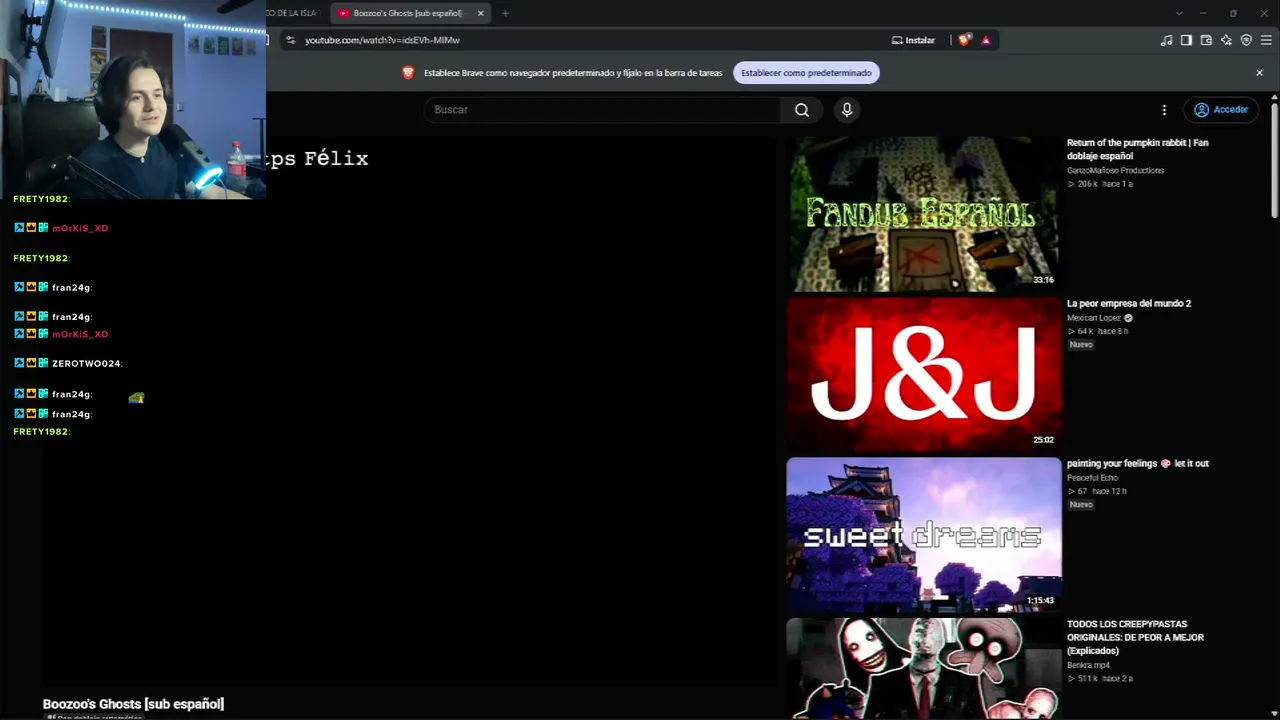
Task: Expand the tab search dropdown arrow
Action: (1179, 13)
